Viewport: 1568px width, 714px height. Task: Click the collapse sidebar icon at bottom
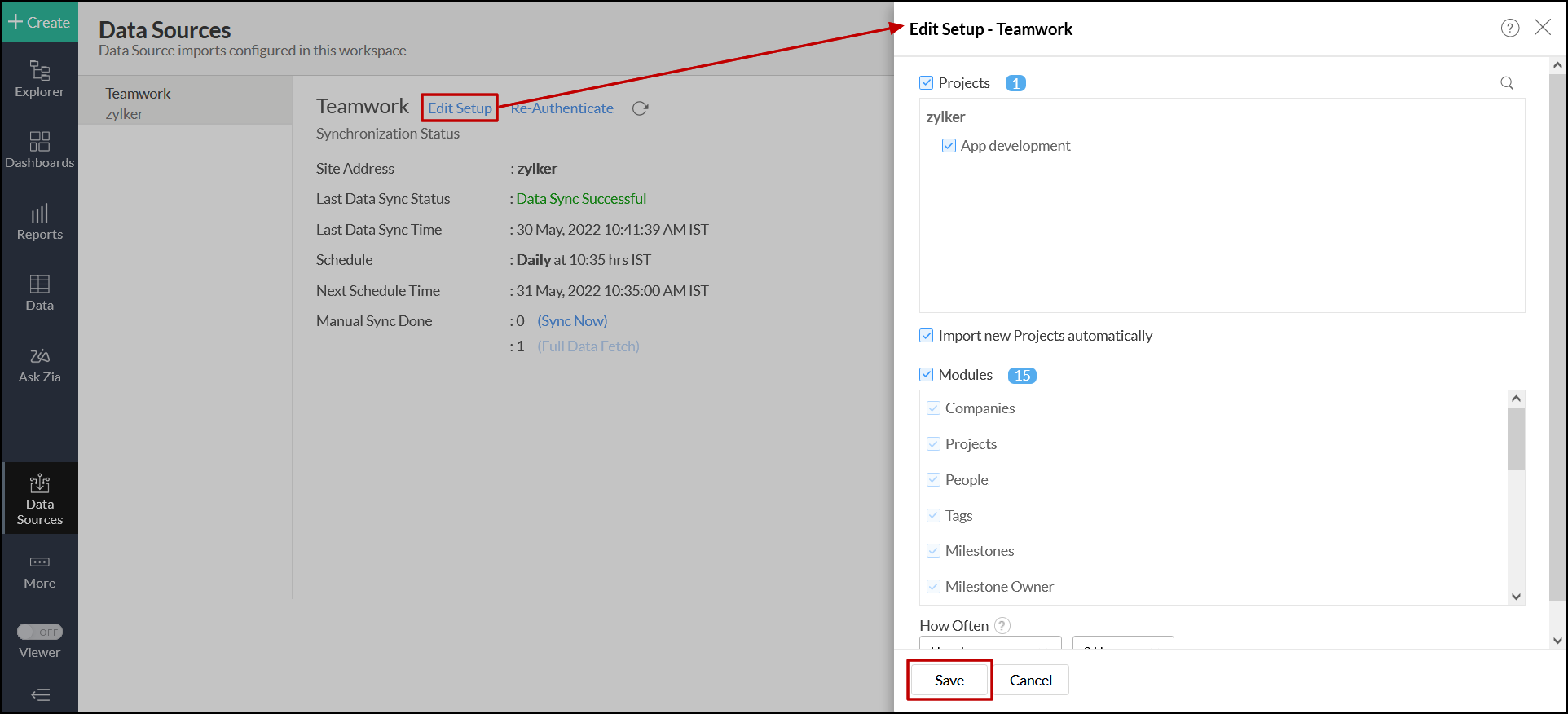tap(40, 694)
